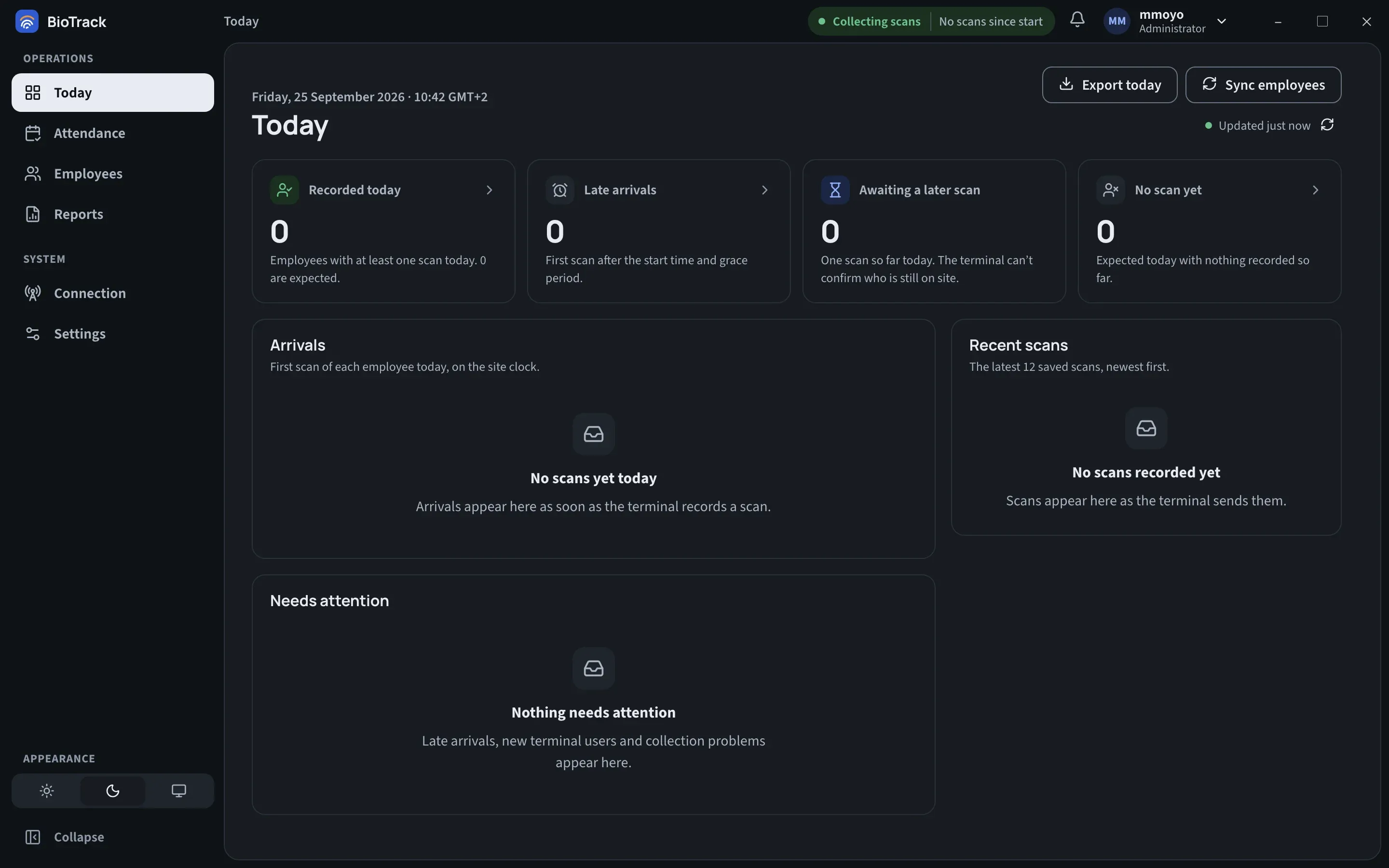Maximize the BioTrack window

[1322, 21]
